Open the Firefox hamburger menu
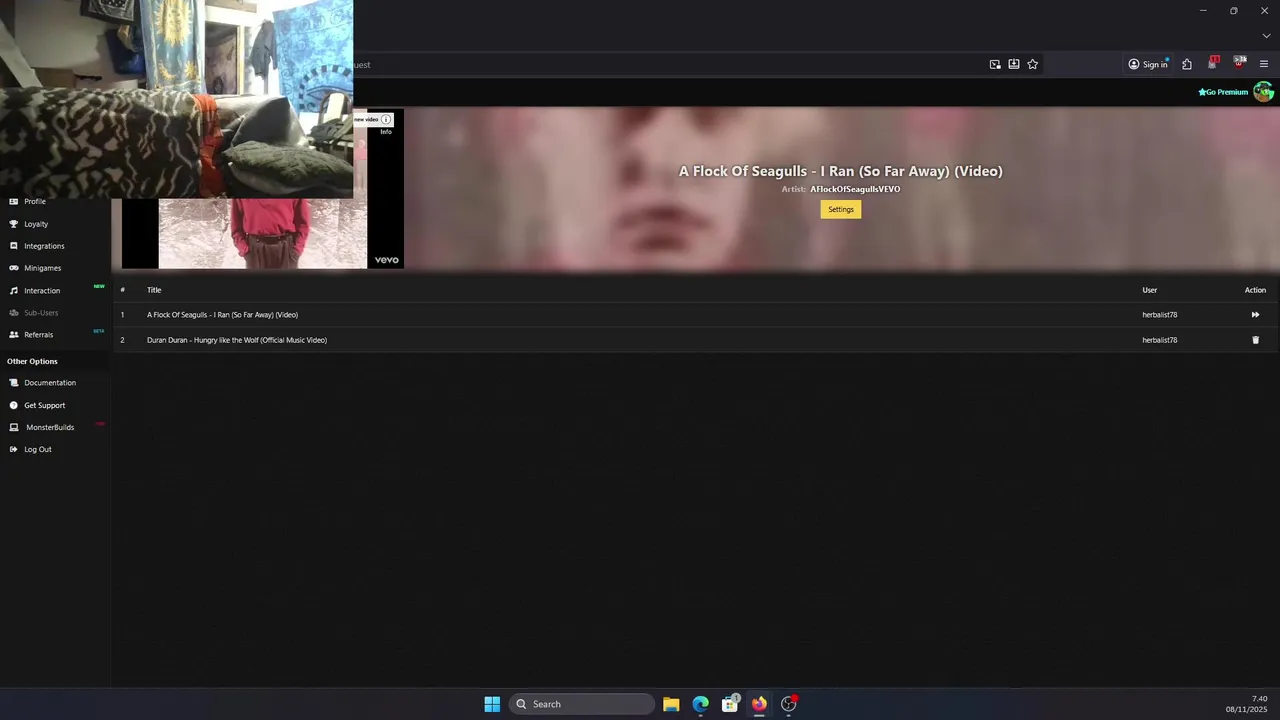Screen dimensions: 1280x720 click(x=1264, y=64)
